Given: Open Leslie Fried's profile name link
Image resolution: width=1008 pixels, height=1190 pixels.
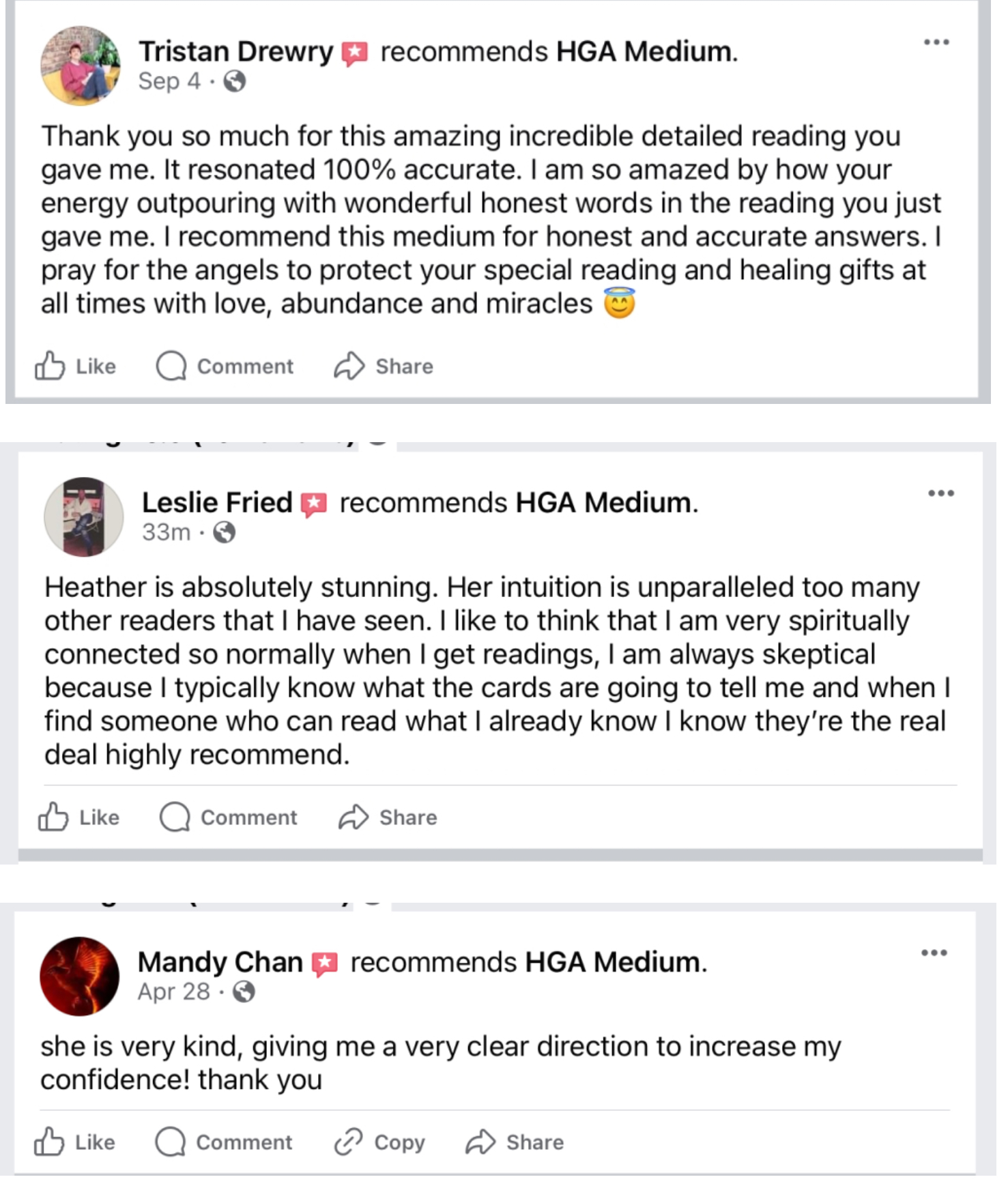Looking at the screenshot, I should pos(217,503).
